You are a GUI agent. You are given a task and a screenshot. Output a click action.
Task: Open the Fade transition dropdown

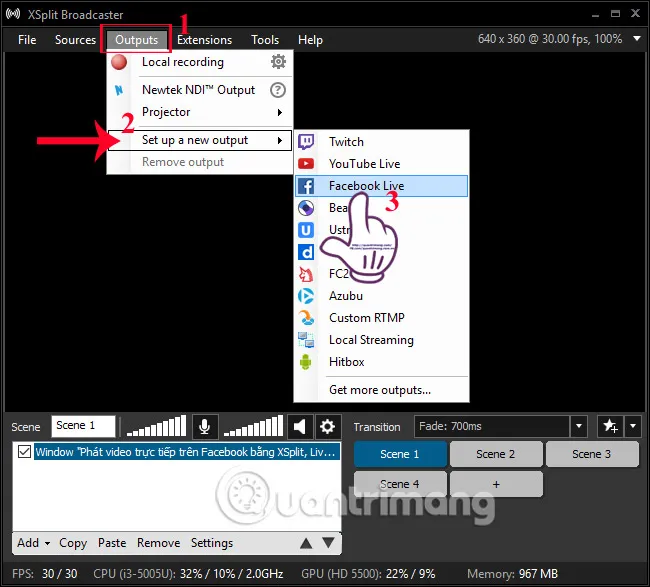pos(579,426)
